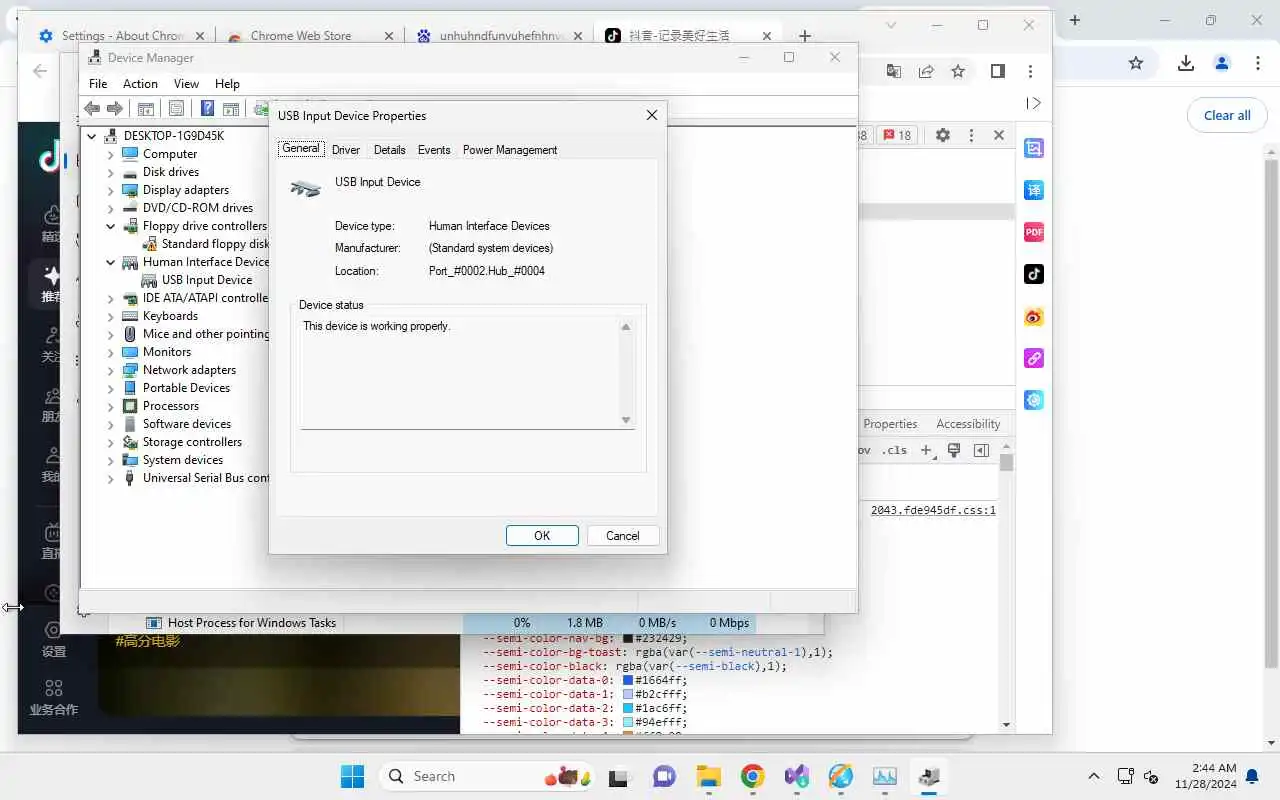Expand the Disk drives node

pyautogui.click(x=111, y=172)
